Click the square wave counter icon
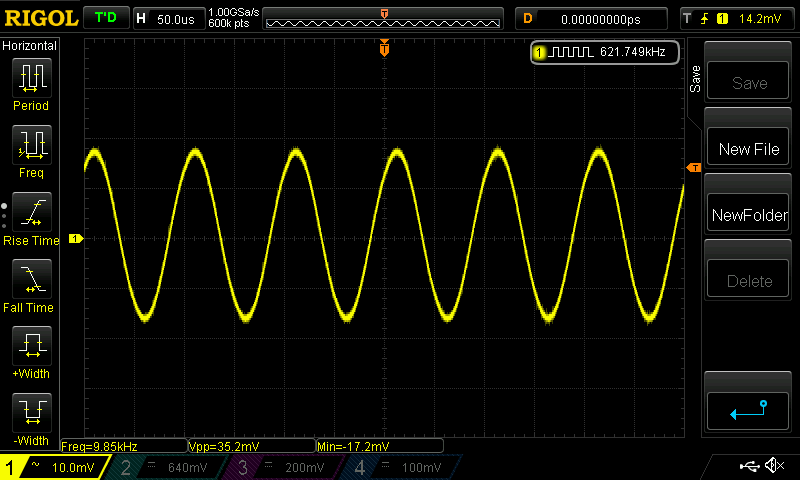Viewport: 800px width, 480px height. (x=570, y=52)
